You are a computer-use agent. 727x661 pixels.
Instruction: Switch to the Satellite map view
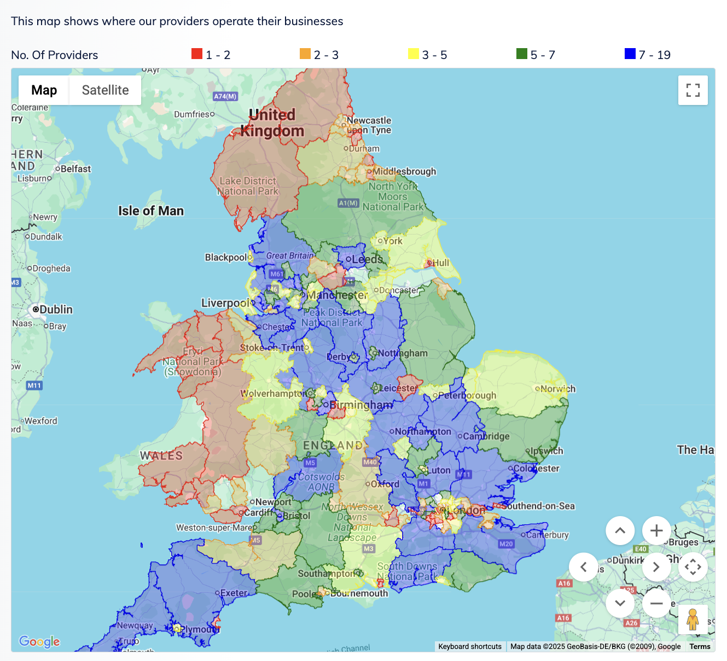[x=105, y=90]
